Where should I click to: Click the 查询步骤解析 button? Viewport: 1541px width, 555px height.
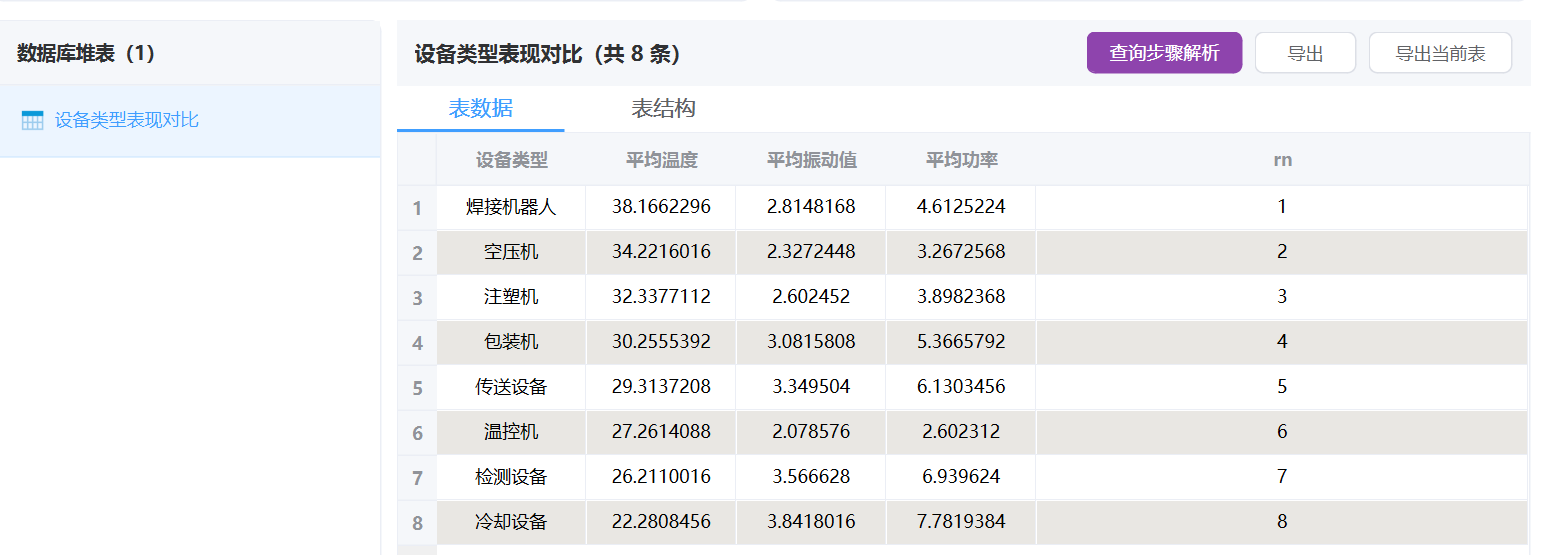click(x=1164, y=53)
